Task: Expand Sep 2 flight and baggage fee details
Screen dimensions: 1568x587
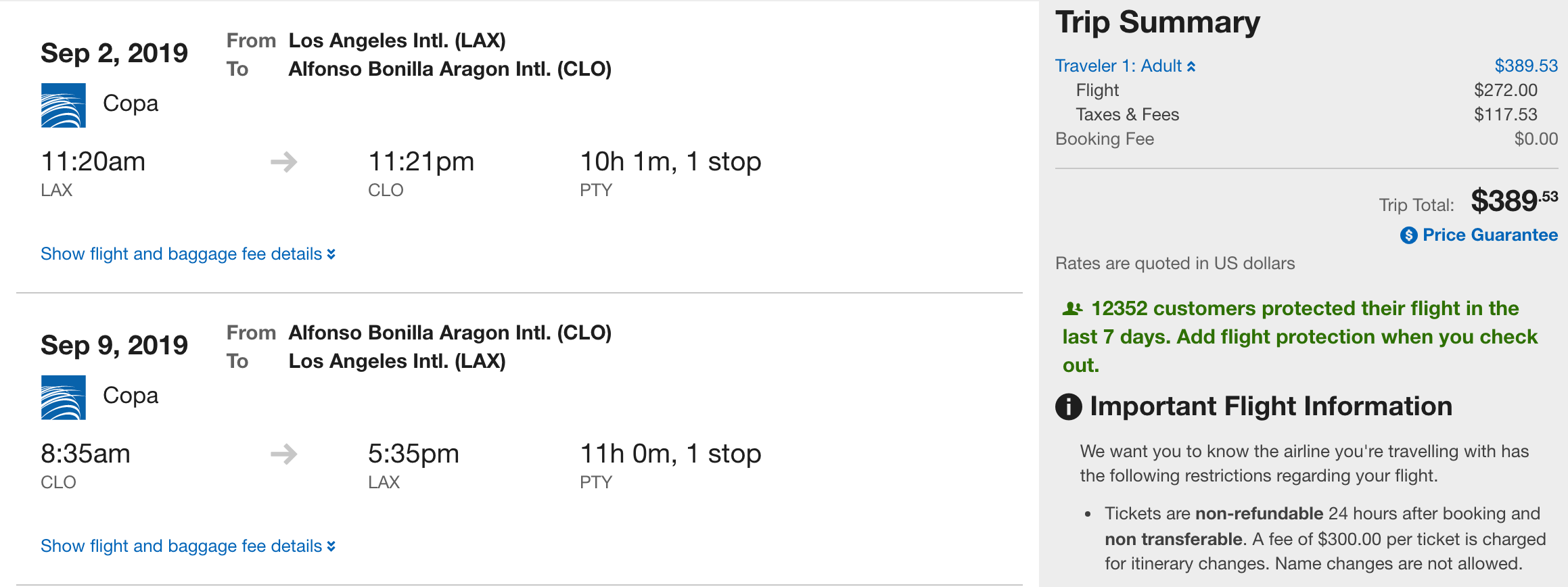Action: tap(187, 254)
